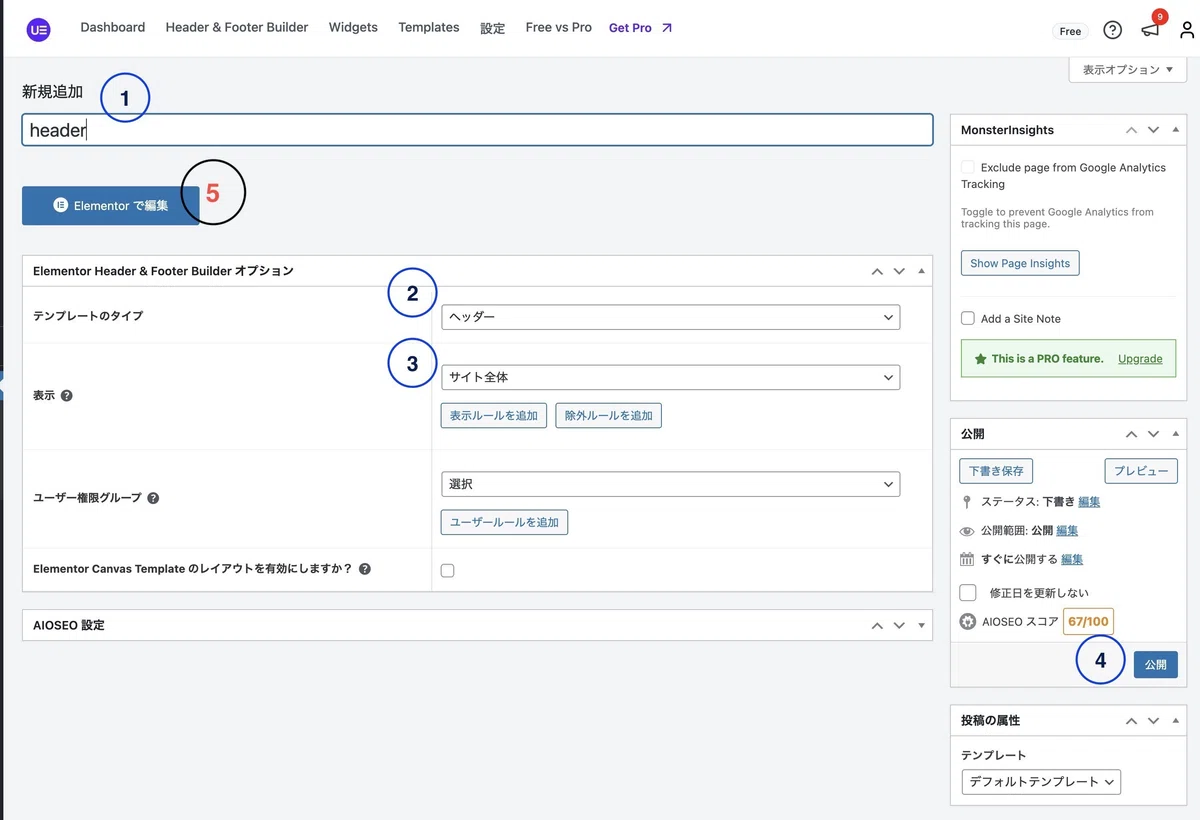Open テンプレートのタイプ dropdown showing ヘッダー
The width and height of the screenshot is (1200, 820).
click(x=670, y=317)
